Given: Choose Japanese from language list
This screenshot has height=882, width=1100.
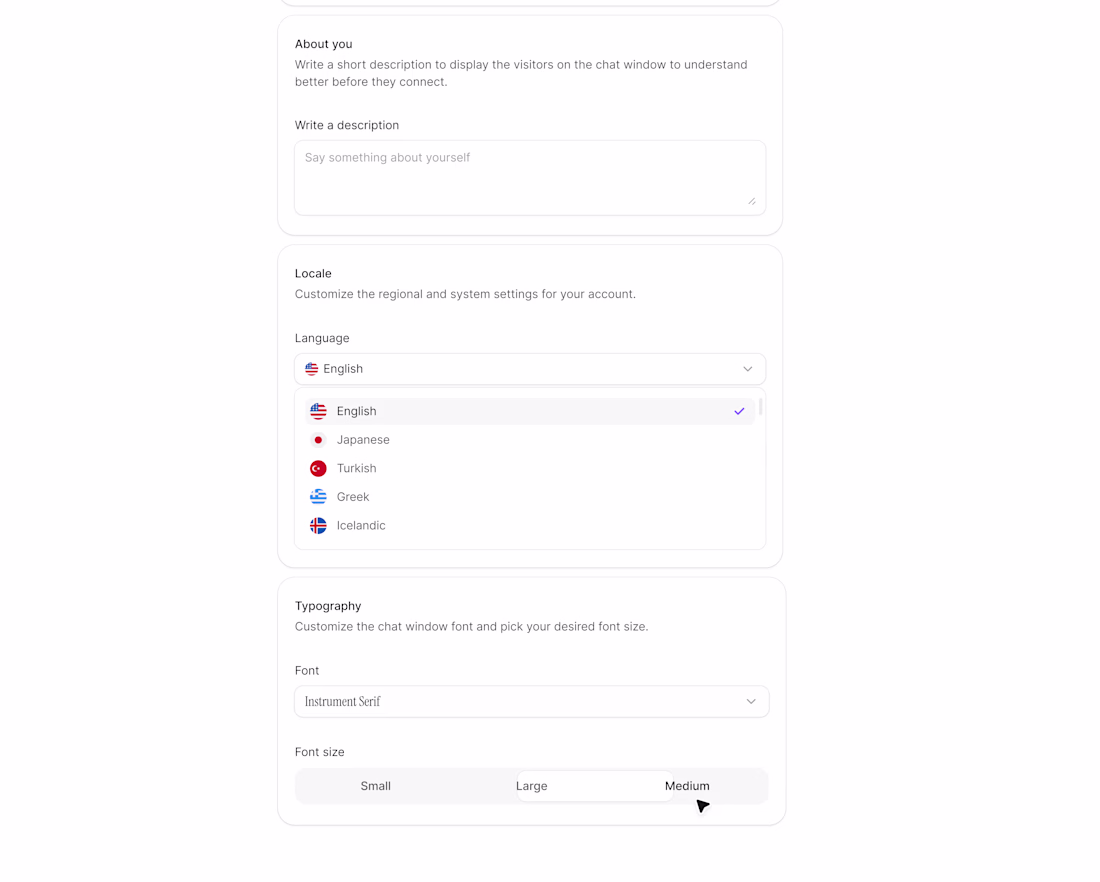Looking at the screenshot, I should coord(363,440).
